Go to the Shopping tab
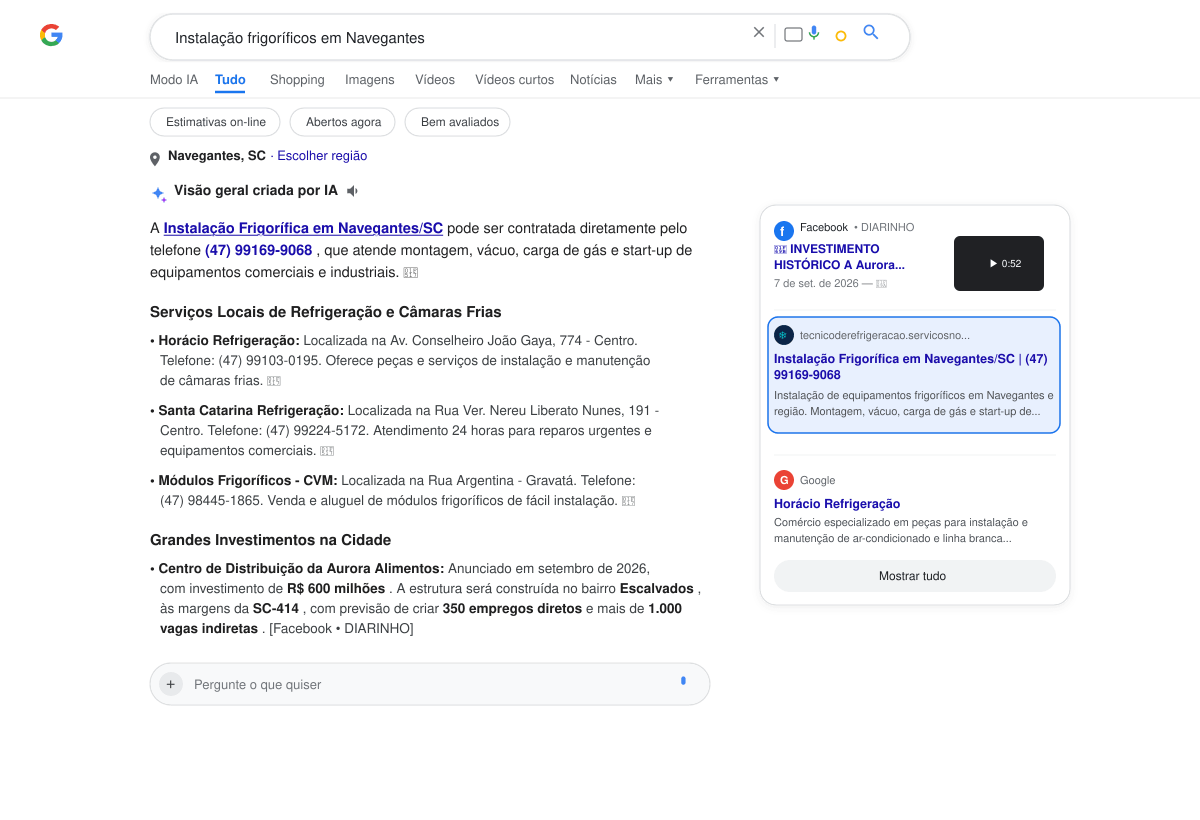The image size is (1200, 820). click(x=297, y=79)
